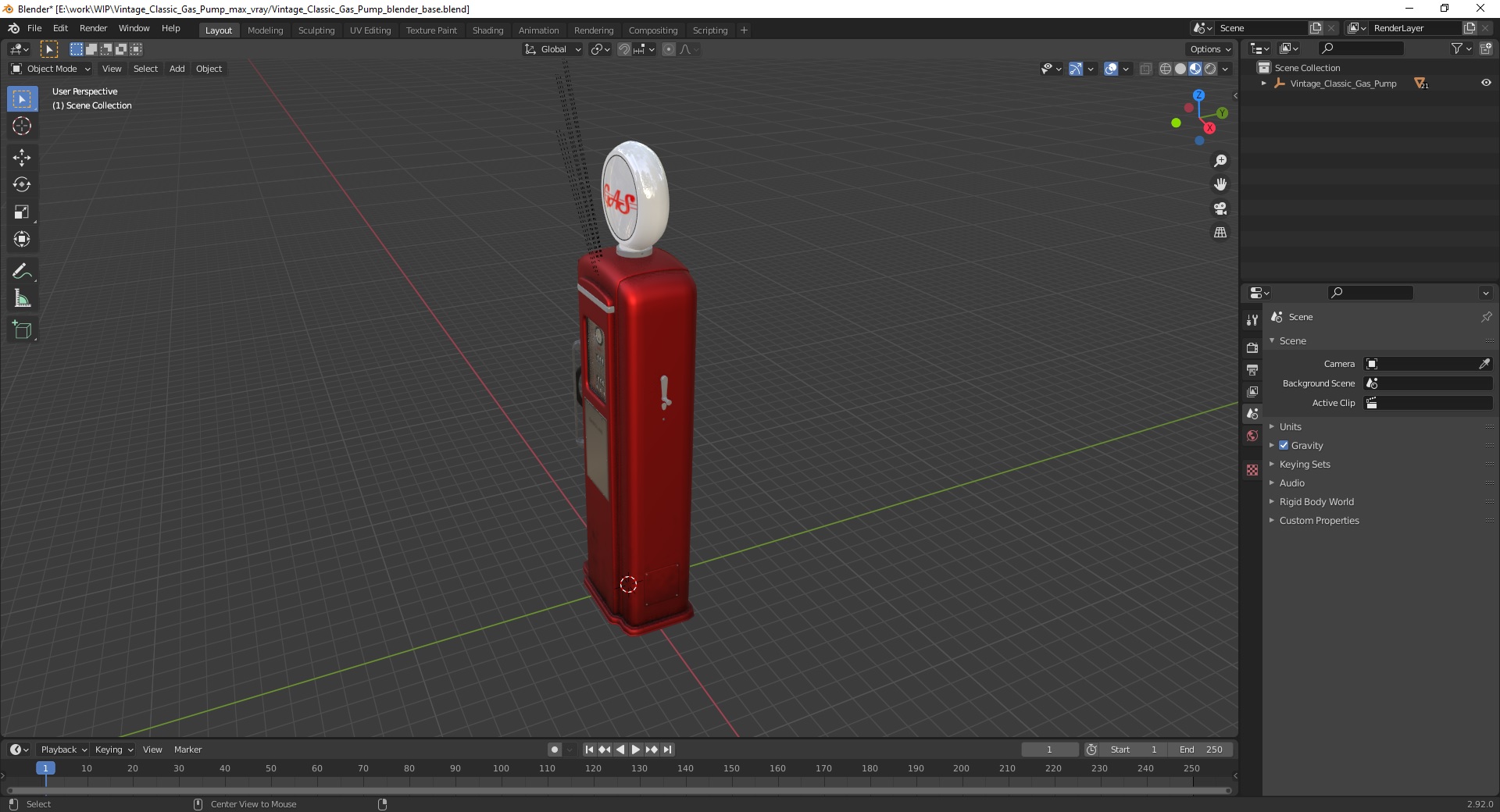The width and height of the screenshot is (1500, 812).
Task: Click the Blender logo menu icon
Action: pos(13,28)
